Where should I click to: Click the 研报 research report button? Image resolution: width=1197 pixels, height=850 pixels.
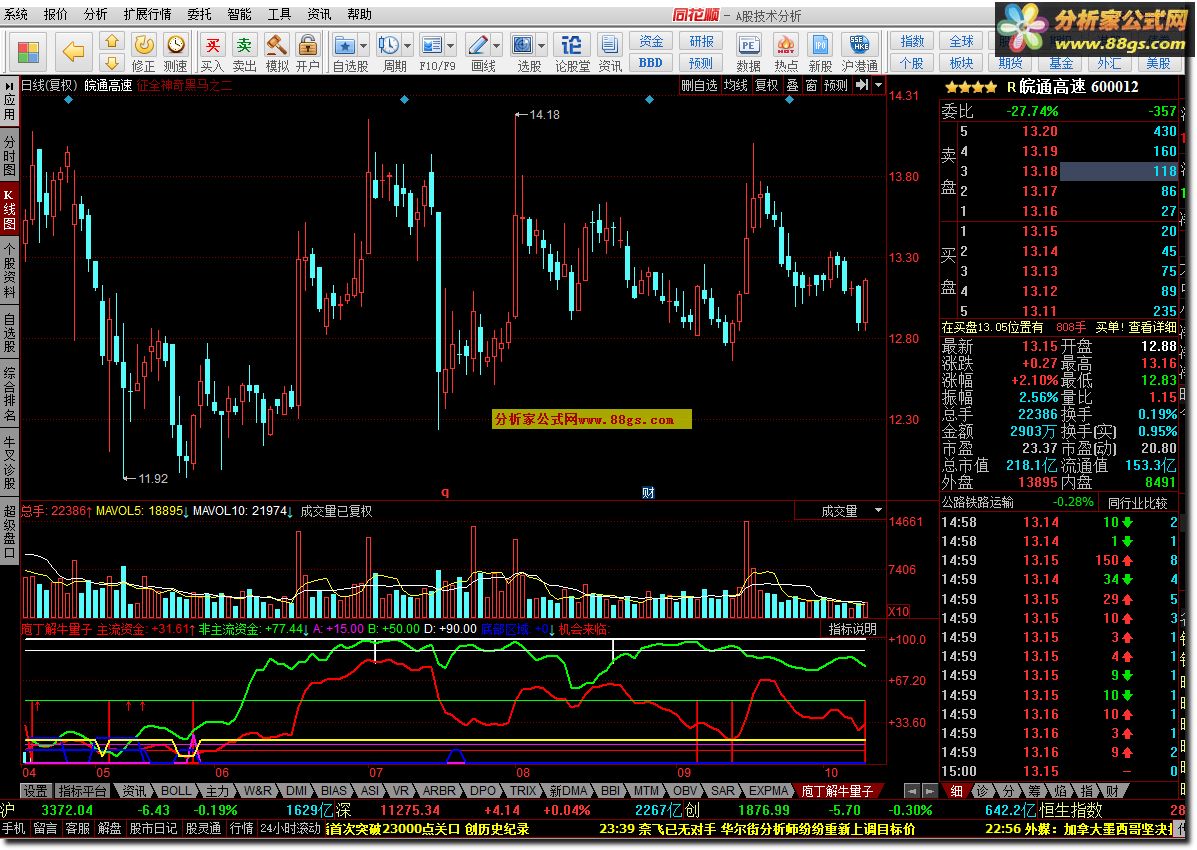pyautogui.click(x=701, y=41)
